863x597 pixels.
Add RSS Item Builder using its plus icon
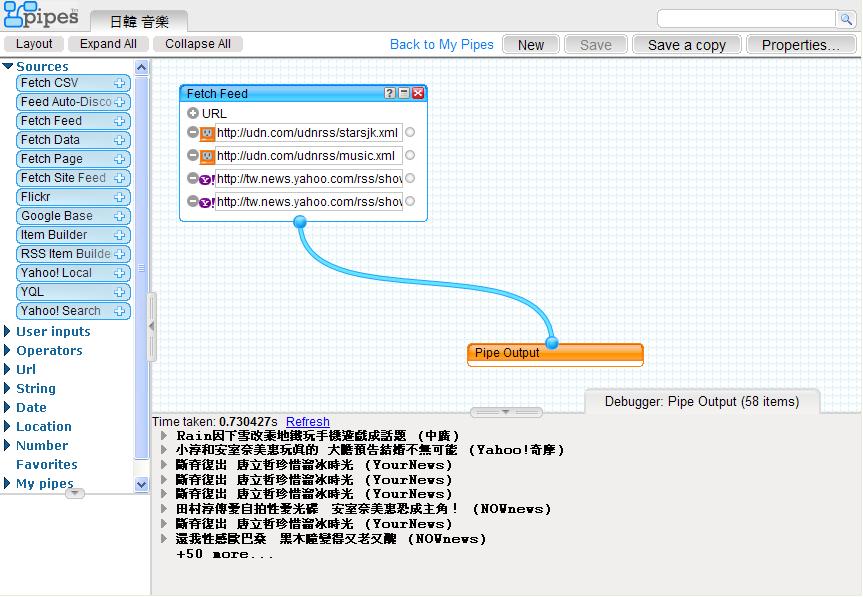click(119, 254)
